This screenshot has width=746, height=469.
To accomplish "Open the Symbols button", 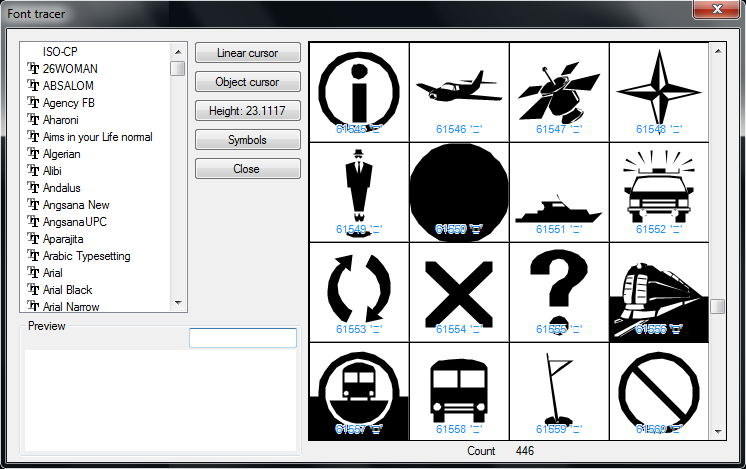I will tap(247, 140).
